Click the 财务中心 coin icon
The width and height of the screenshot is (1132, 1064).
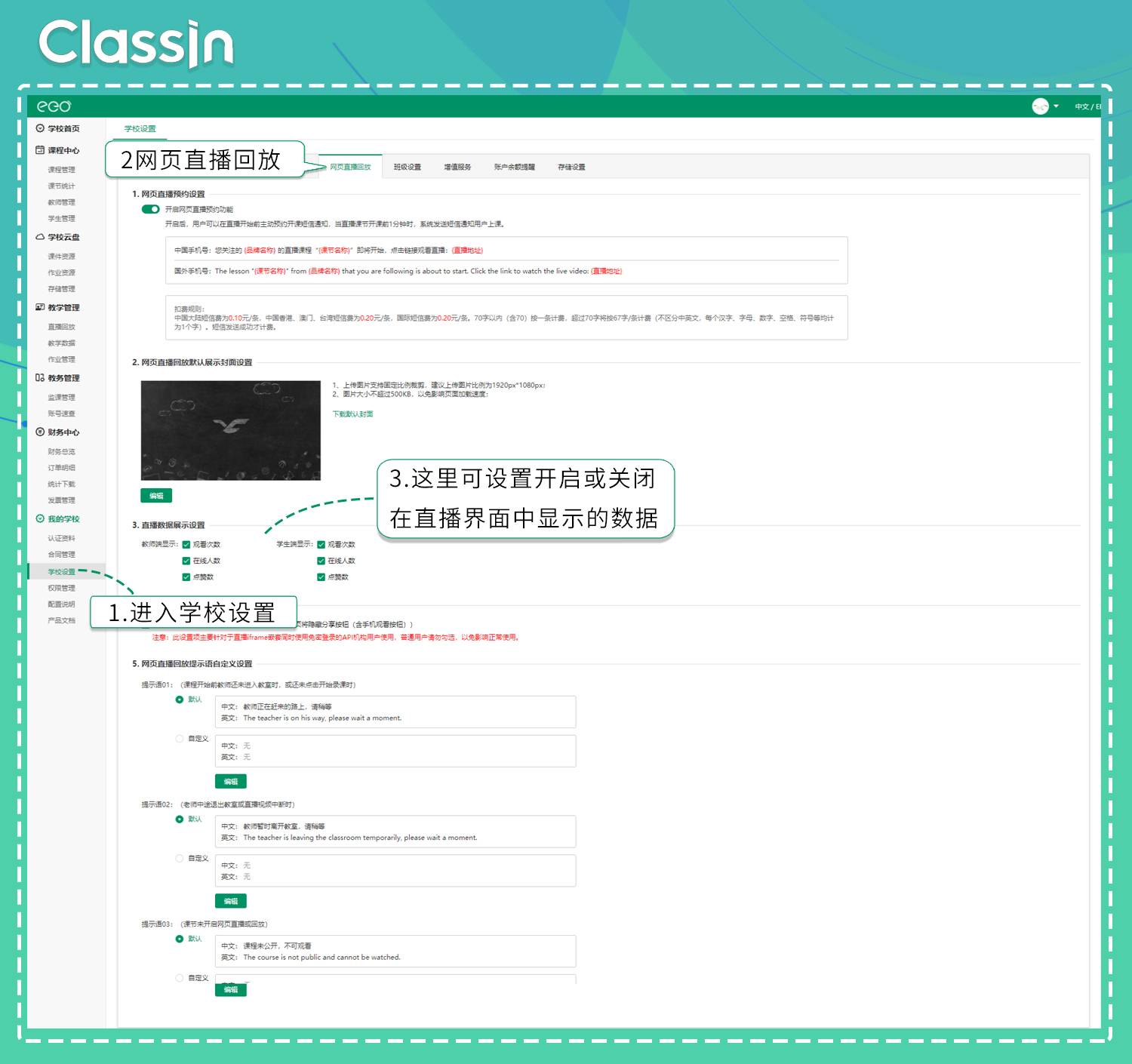[x=40, y=432]
